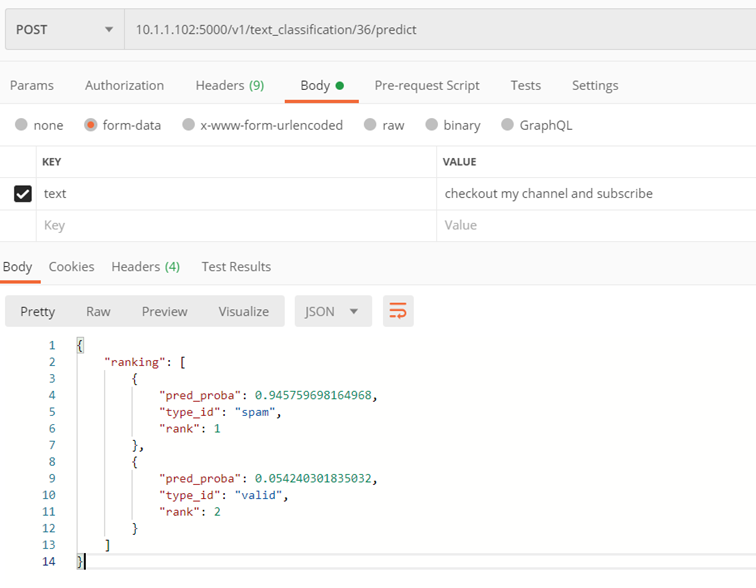Viewport: 756px width, 588px height.
Task: Open the POST method dropdown
Action: coord(65,29)
